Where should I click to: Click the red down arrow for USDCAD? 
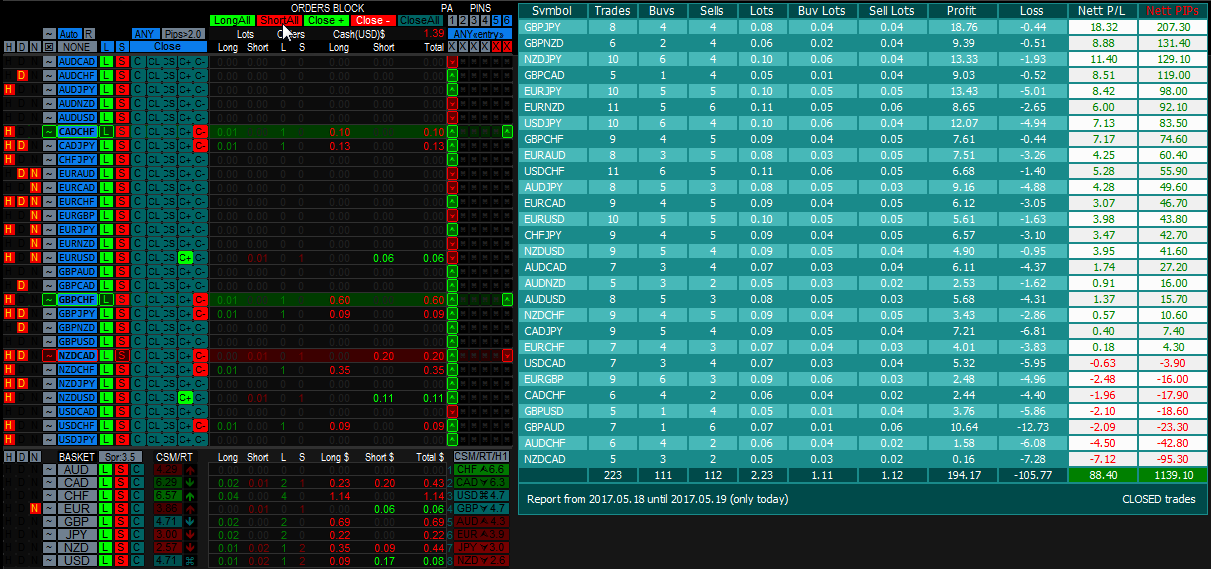click(452, 411)
